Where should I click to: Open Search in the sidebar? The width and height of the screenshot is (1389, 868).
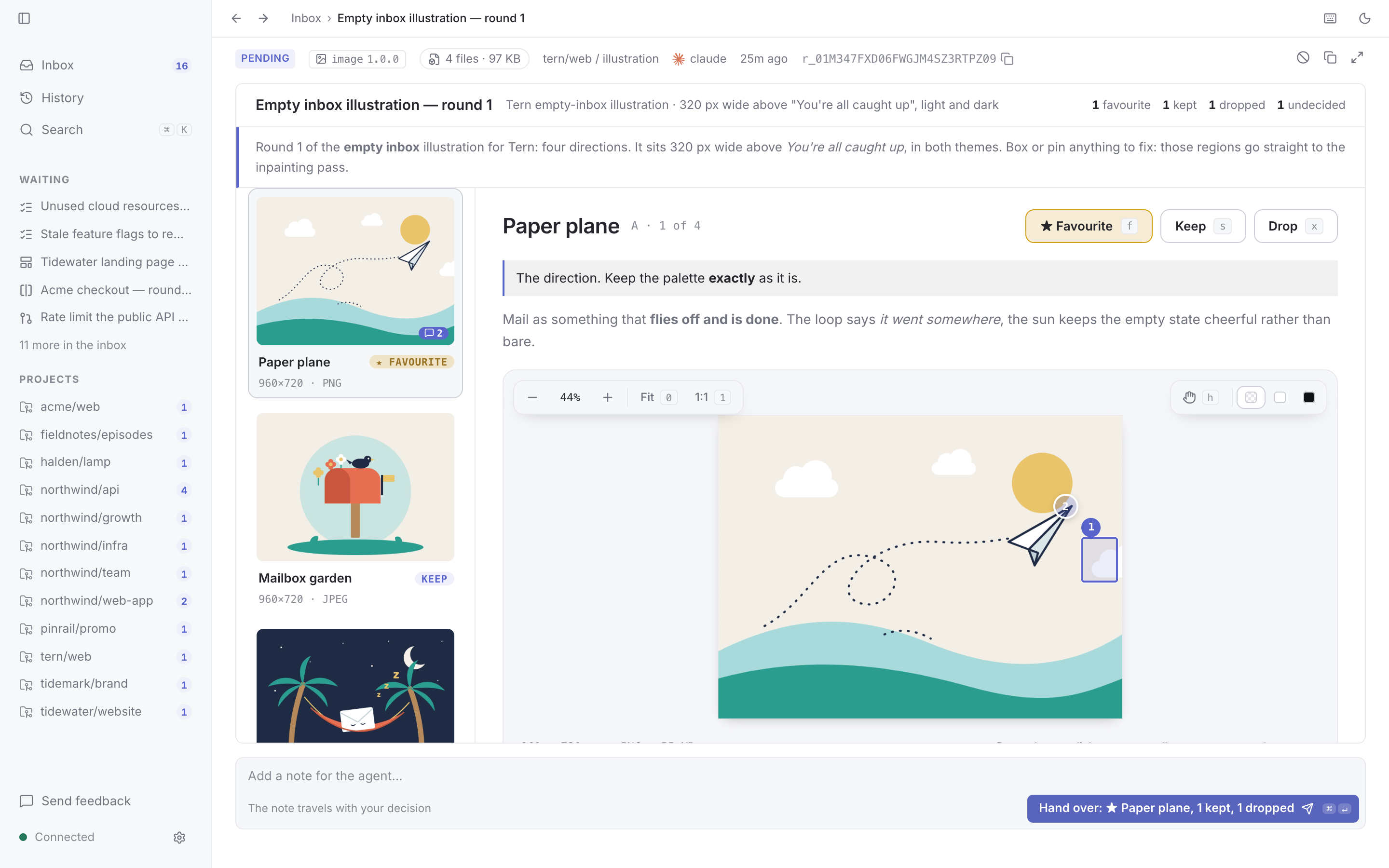(x=106, y=130)
